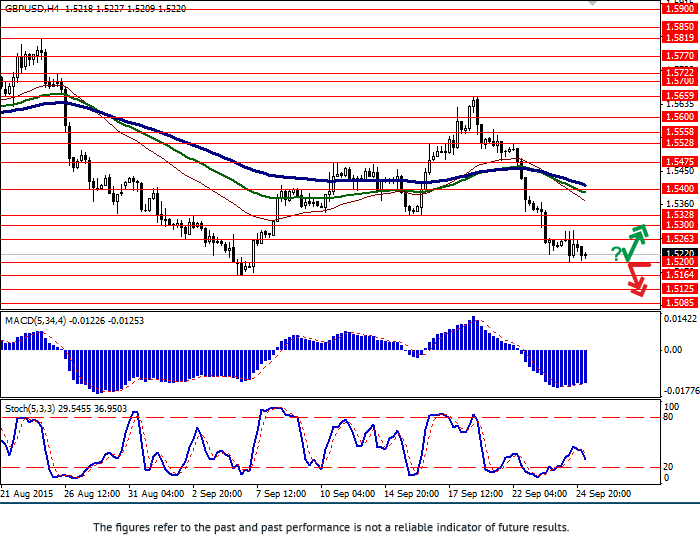The height and width of the screenshot is (552, 700).
Task: Click the 1.5400 price level label
Action: (x=680, y=189)
